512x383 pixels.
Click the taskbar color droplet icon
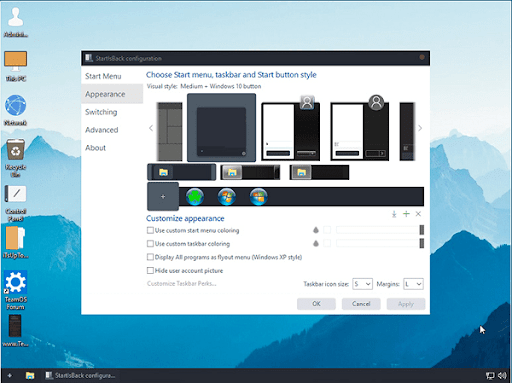(316, 243)
